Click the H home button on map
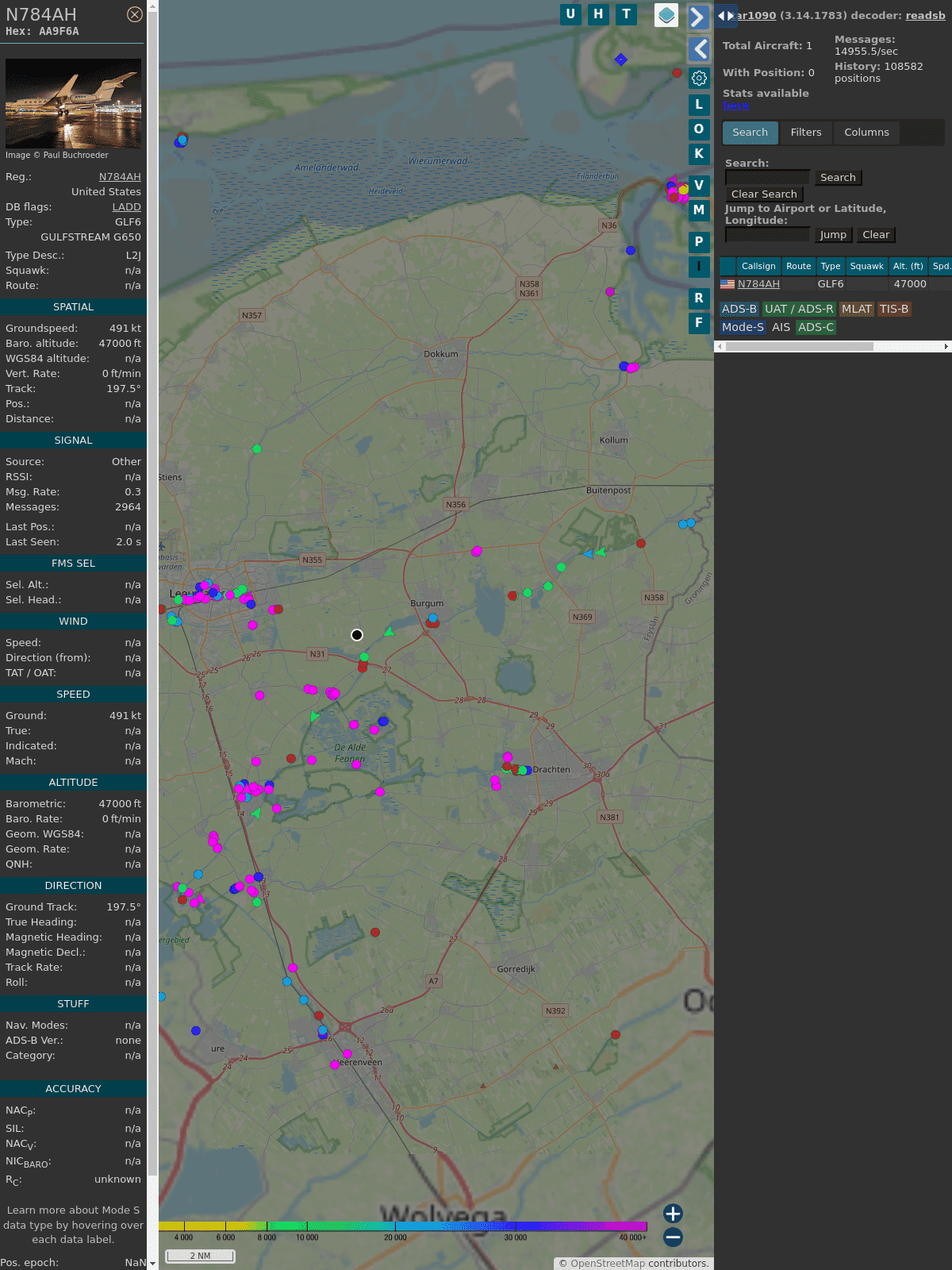This screenshot has width=952, height=1270. pos(598,14)
